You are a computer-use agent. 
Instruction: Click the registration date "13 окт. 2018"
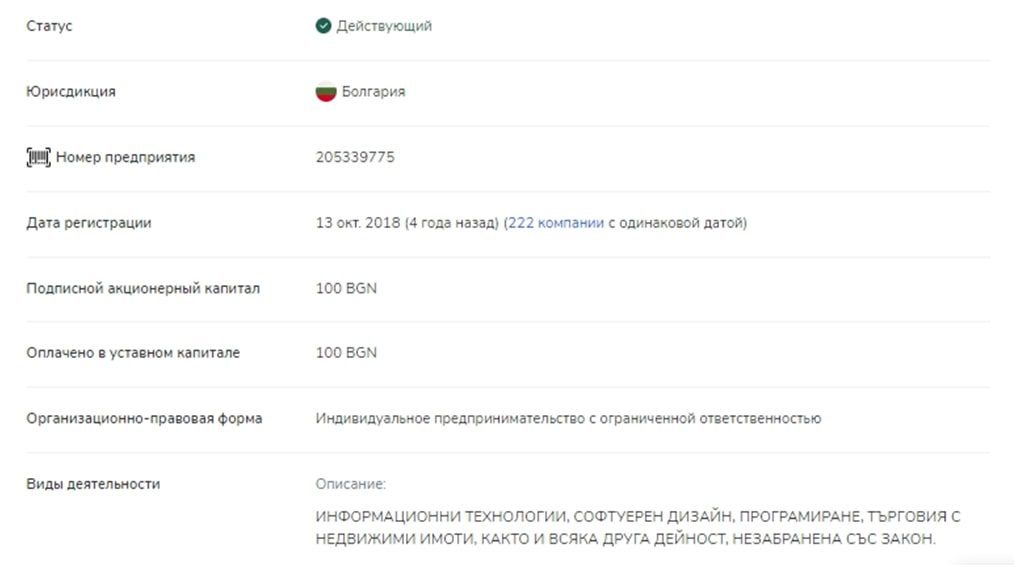click(x=357, y=223)
